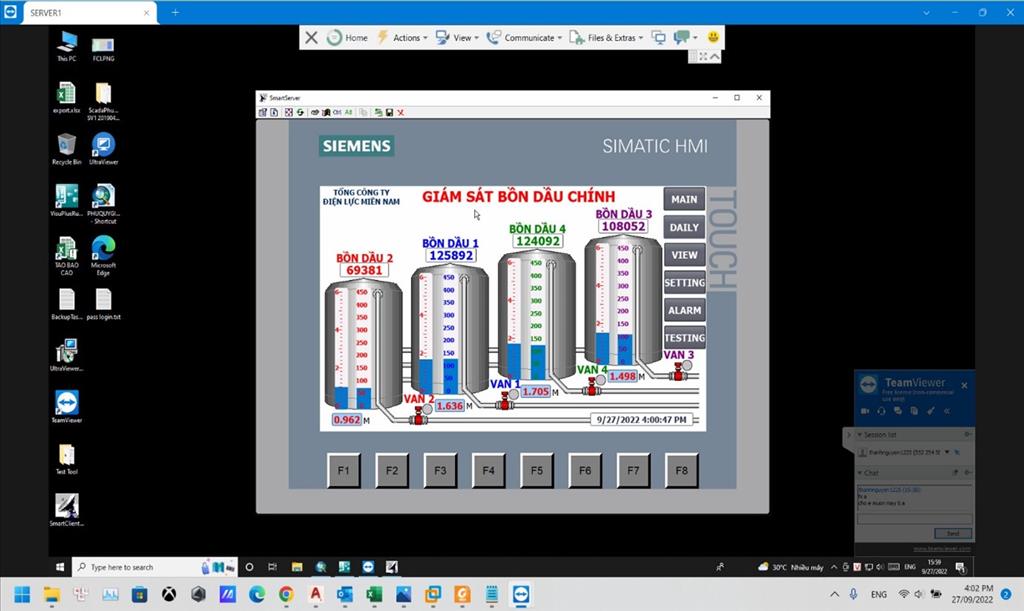Click the VAN 3 red valve symbol

tap(679, 371)
